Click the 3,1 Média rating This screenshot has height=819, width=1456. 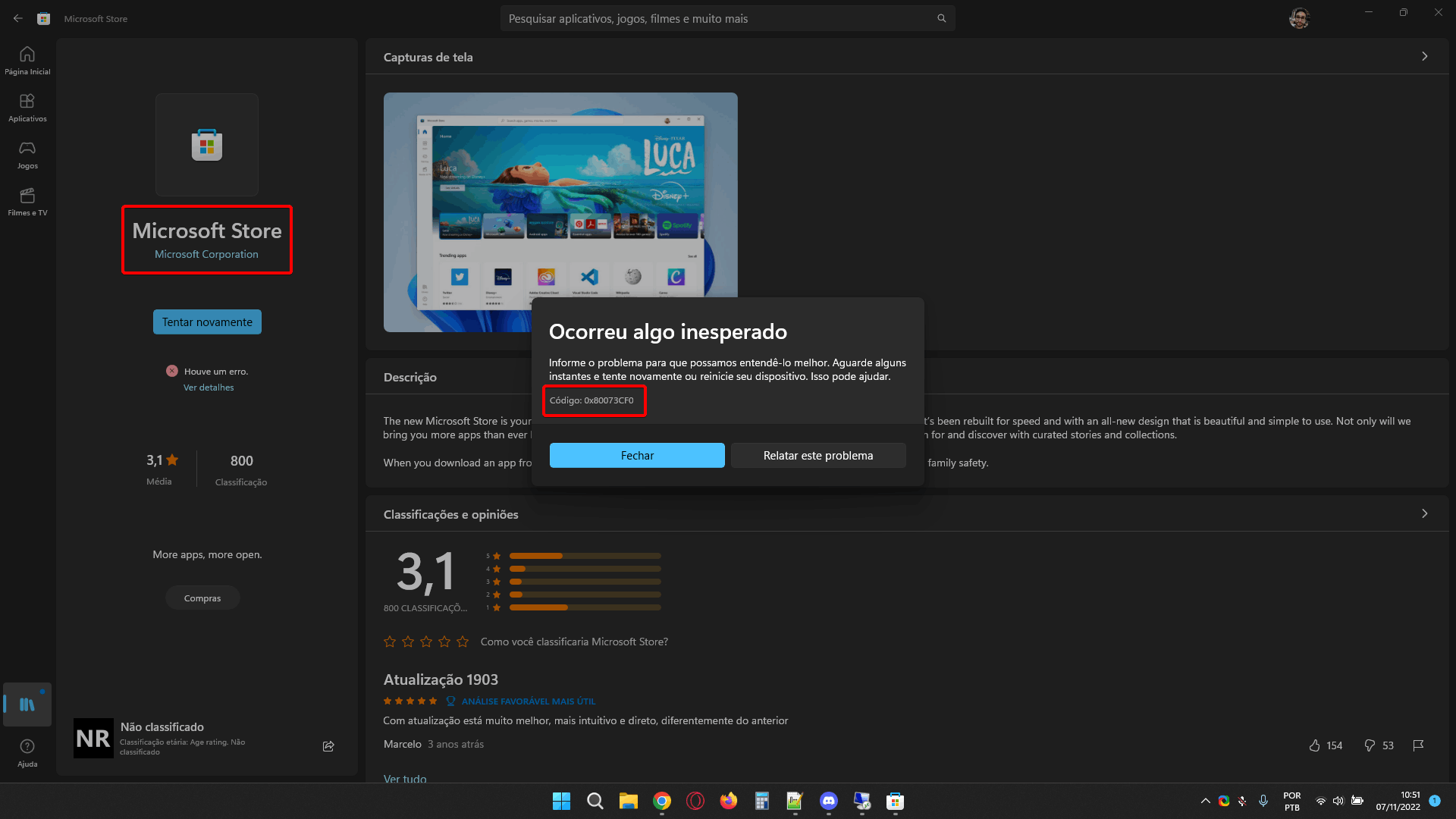161,469
